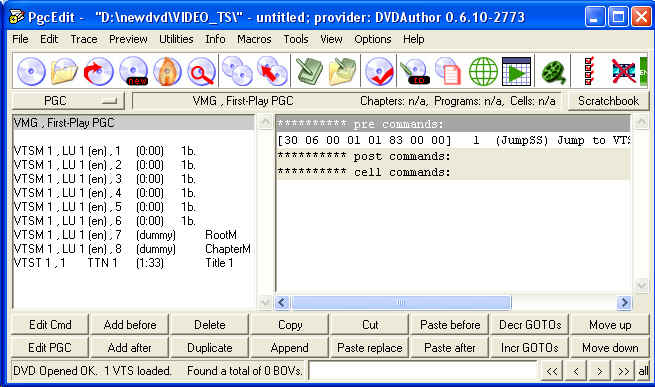The image size is (655, 387).
Task: Open the Utilities menu
Action: pyautogui.click(x=176, y=39)
